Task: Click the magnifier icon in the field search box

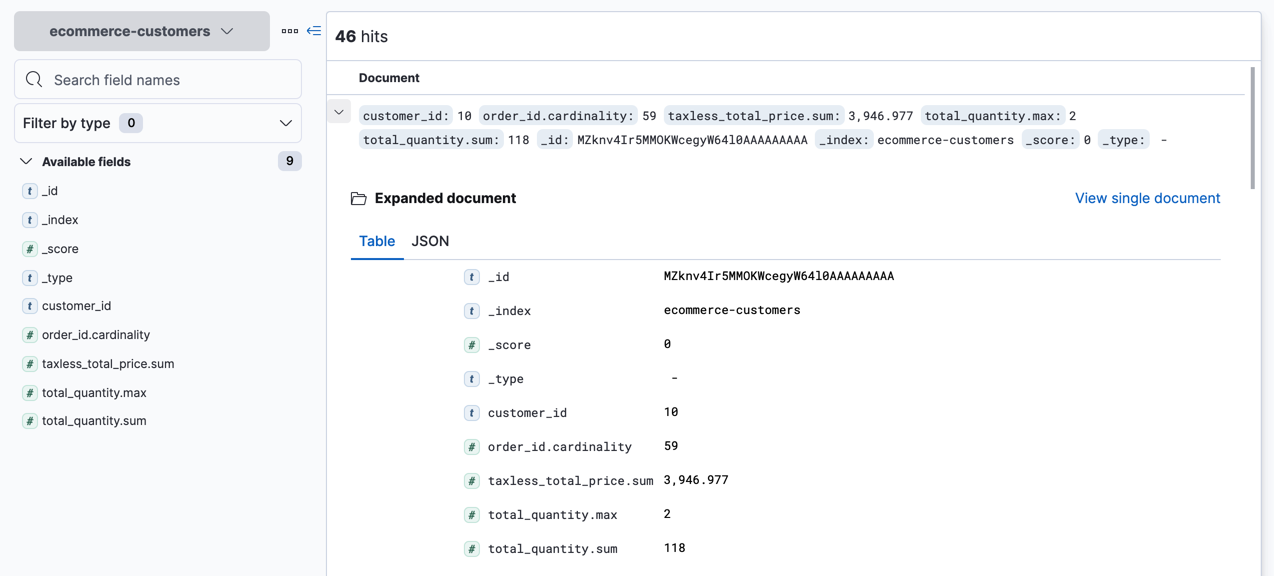Action: pyautogui.click(x=34, y=79)
